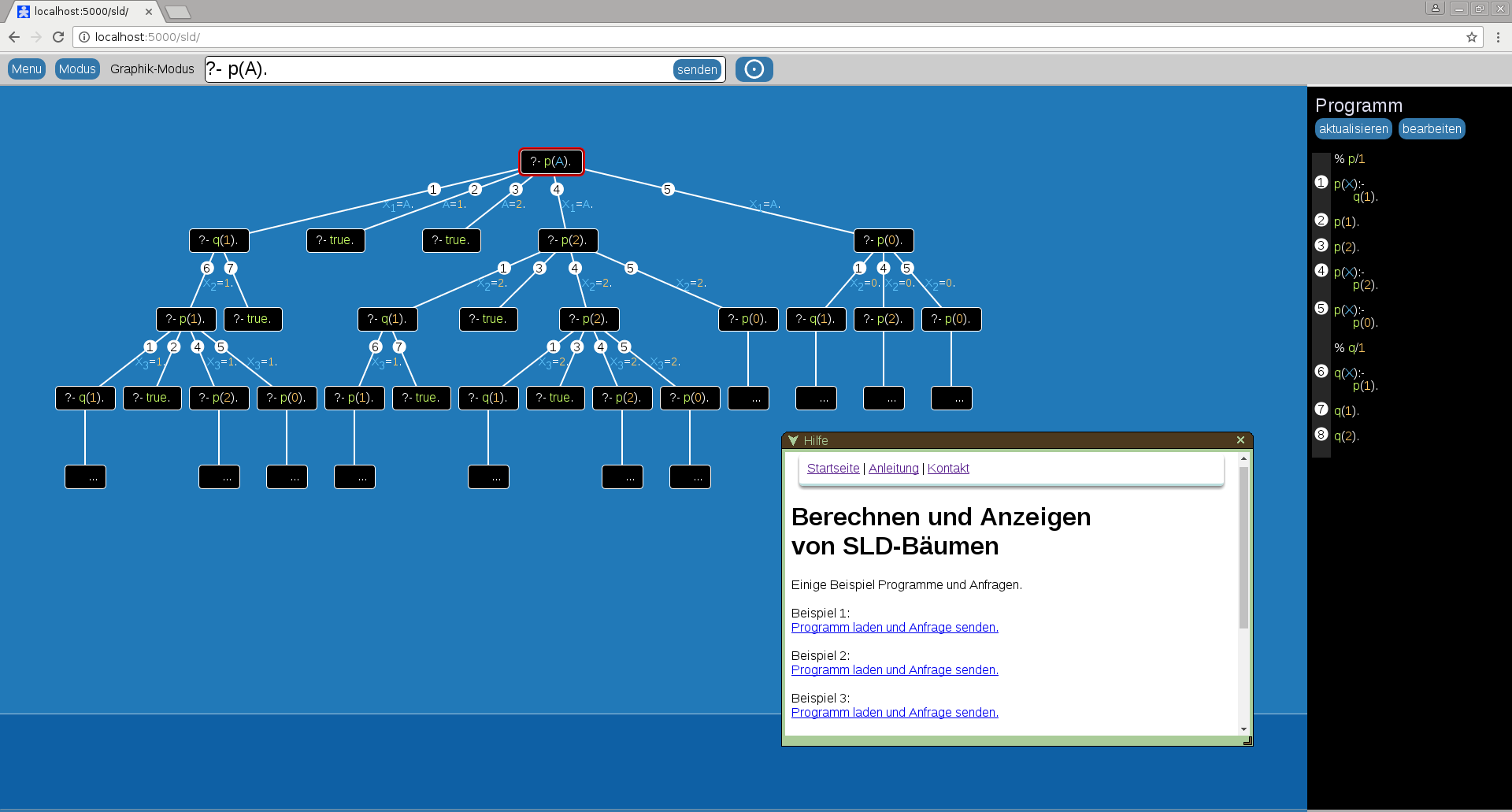This screenshot has height=812, width=1512.
Task: Click the query input field
Action: [437, 69]
